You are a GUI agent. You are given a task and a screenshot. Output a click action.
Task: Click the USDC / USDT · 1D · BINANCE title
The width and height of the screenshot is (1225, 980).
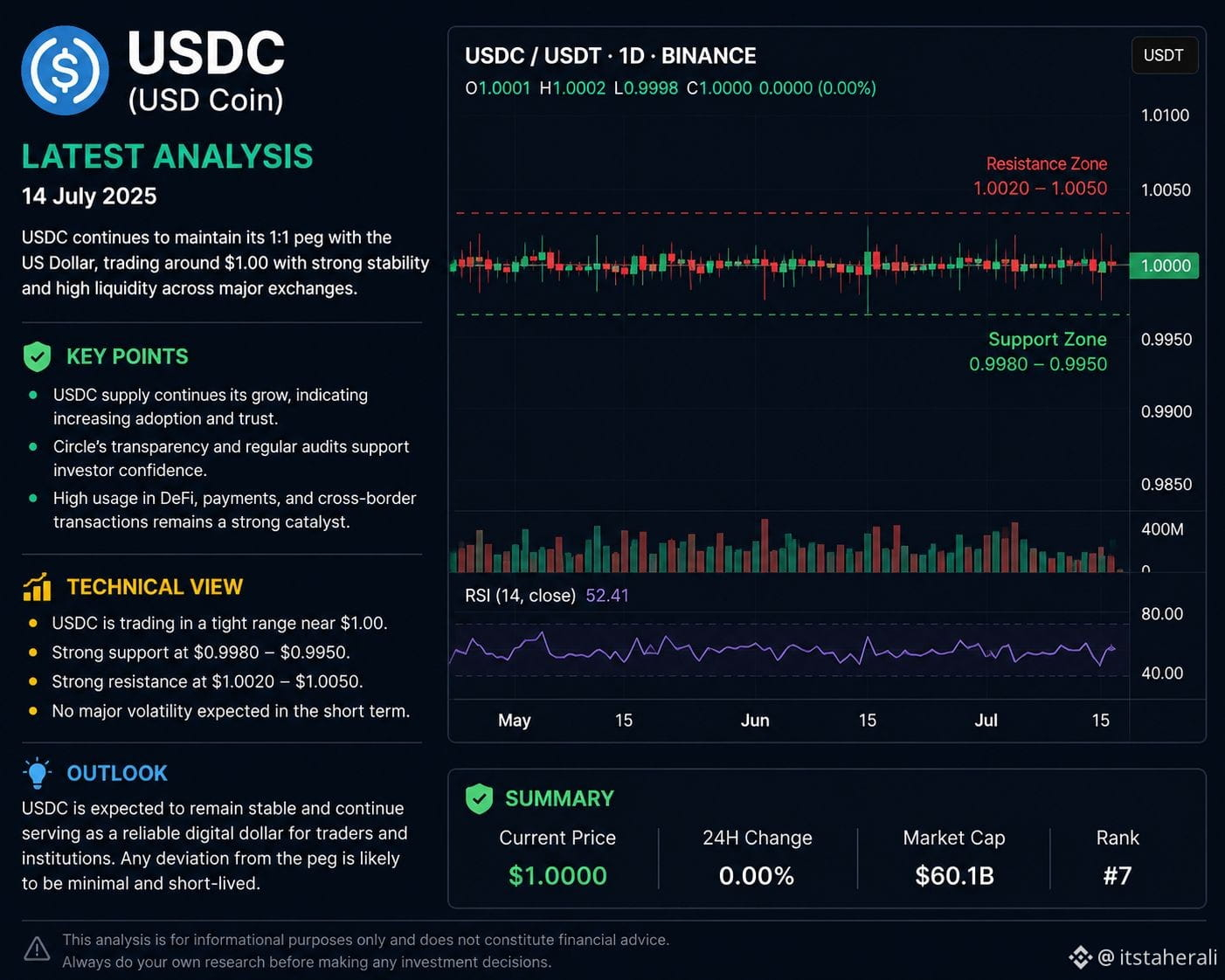point(610,56)
